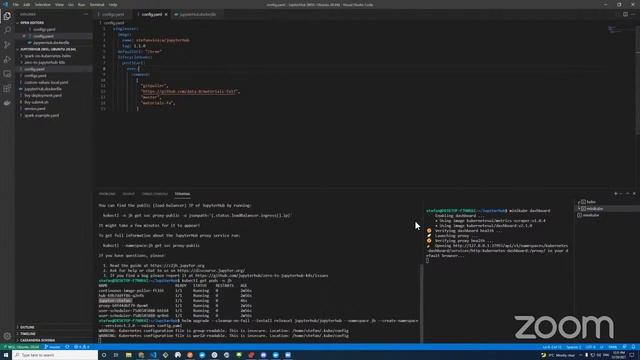Close the terminal panel
640x360 pixels.
[x=634, y=193]
